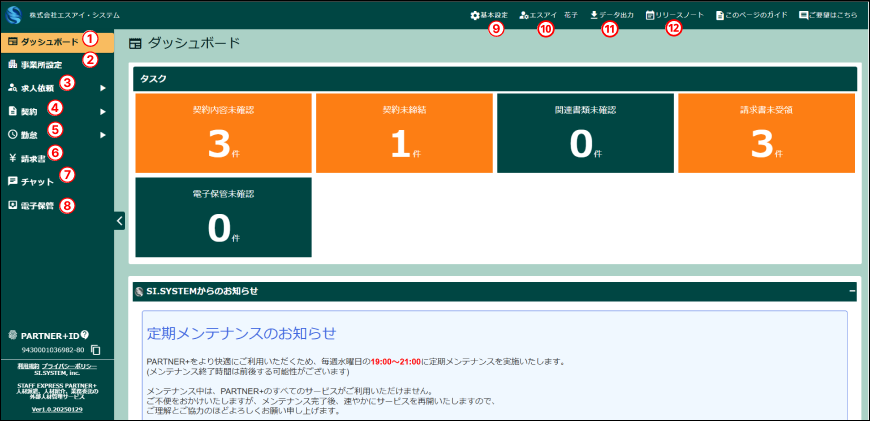Open the プライバシーポリシー link
This screenshot has width=870, height=421.
(x=69, y=367)
